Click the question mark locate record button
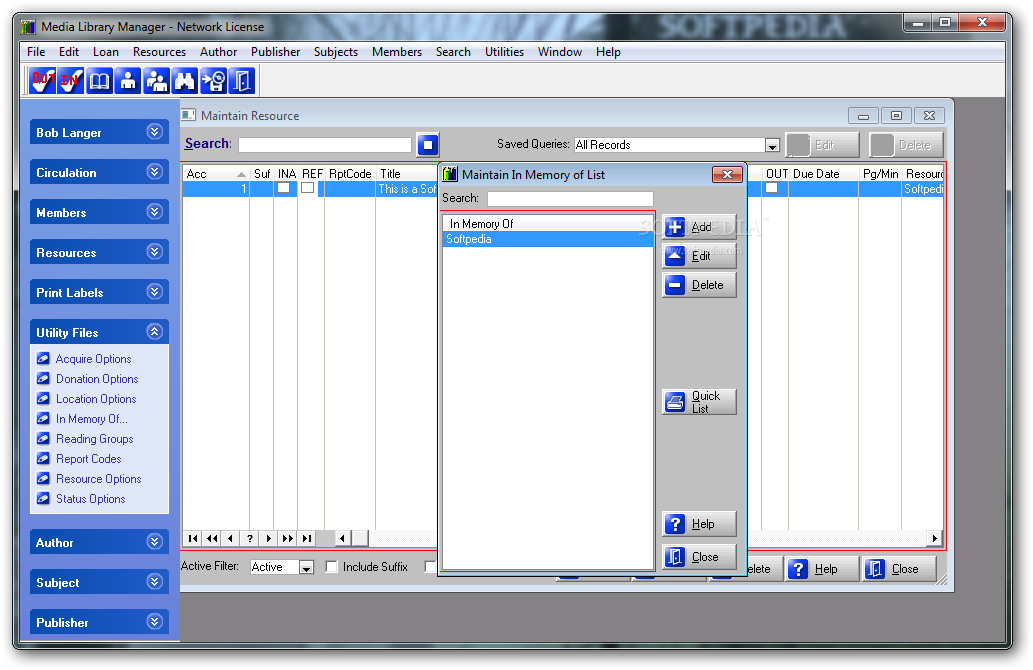This screenshot has width=1033, height=670. [250, 538]
